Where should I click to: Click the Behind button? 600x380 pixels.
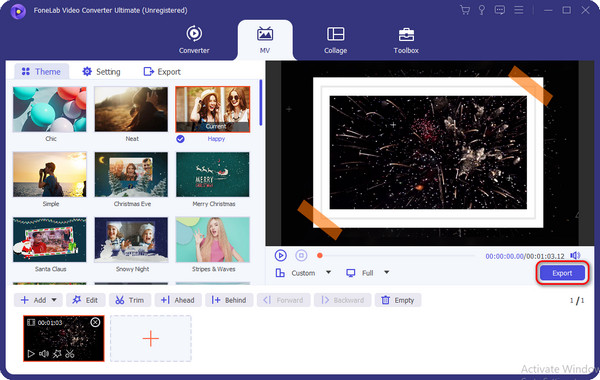coord(229,300)
